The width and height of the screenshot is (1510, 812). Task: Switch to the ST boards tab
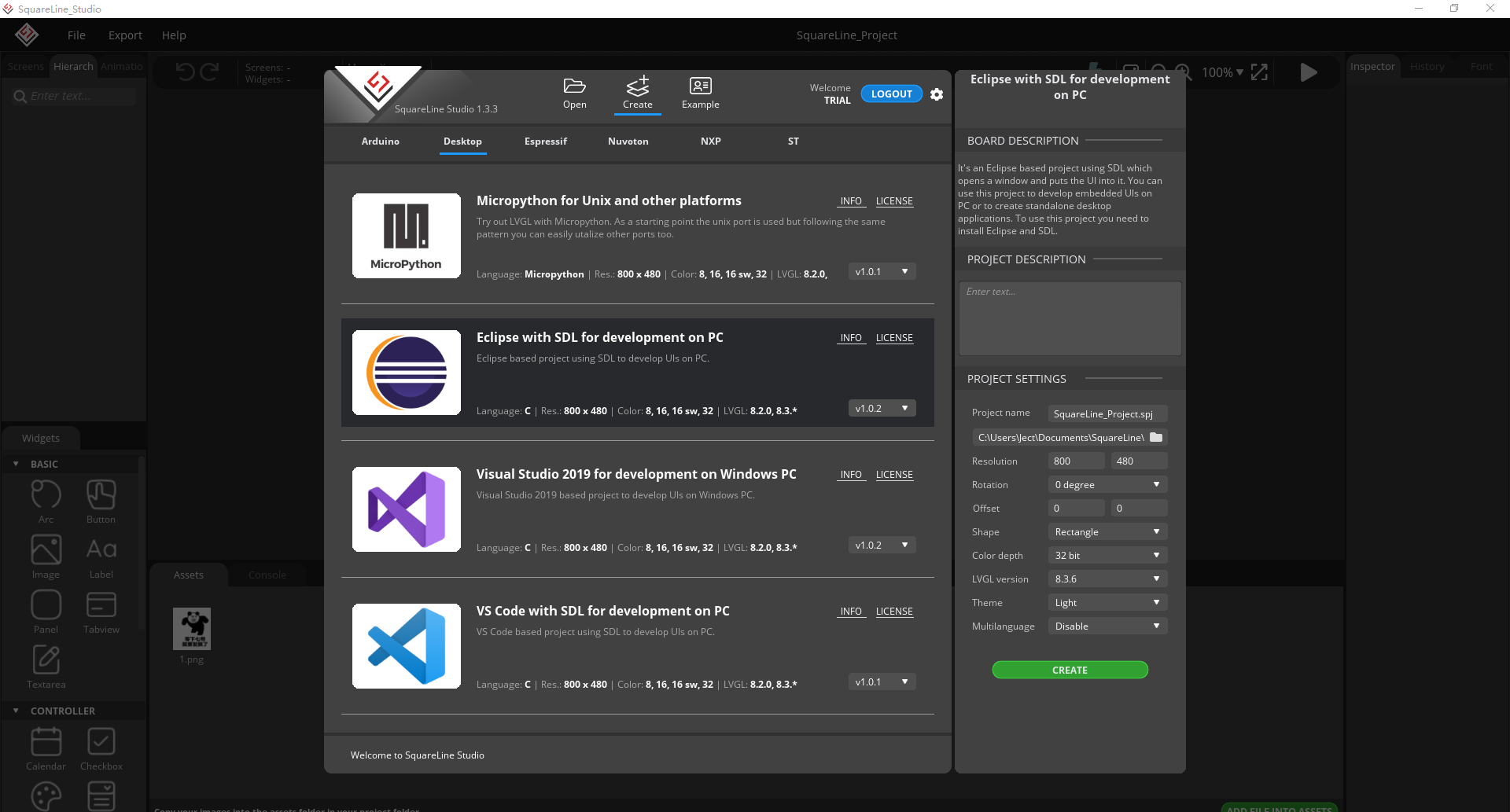pos(794,141)
